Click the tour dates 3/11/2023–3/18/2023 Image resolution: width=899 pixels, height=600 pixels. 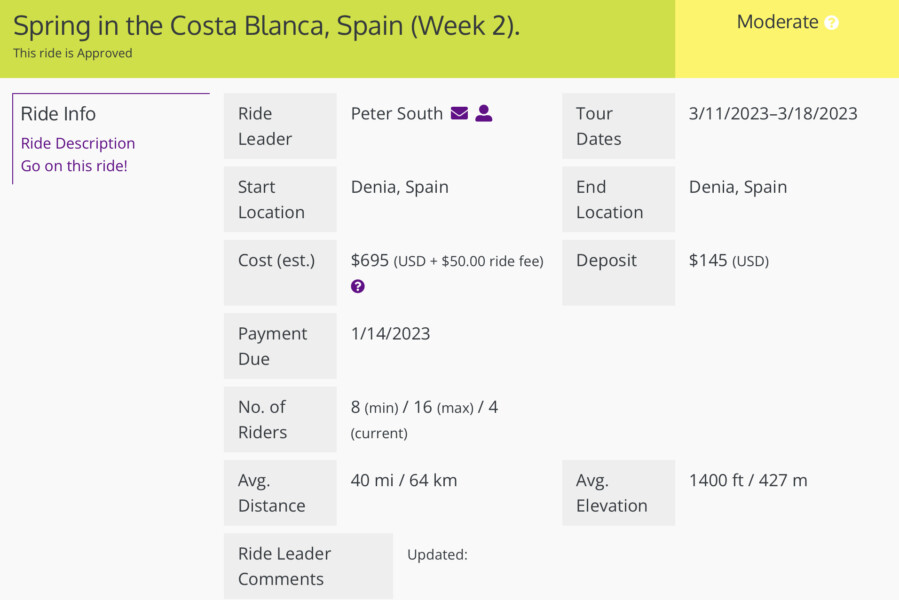pyautogui.click(x=773, y=114)
